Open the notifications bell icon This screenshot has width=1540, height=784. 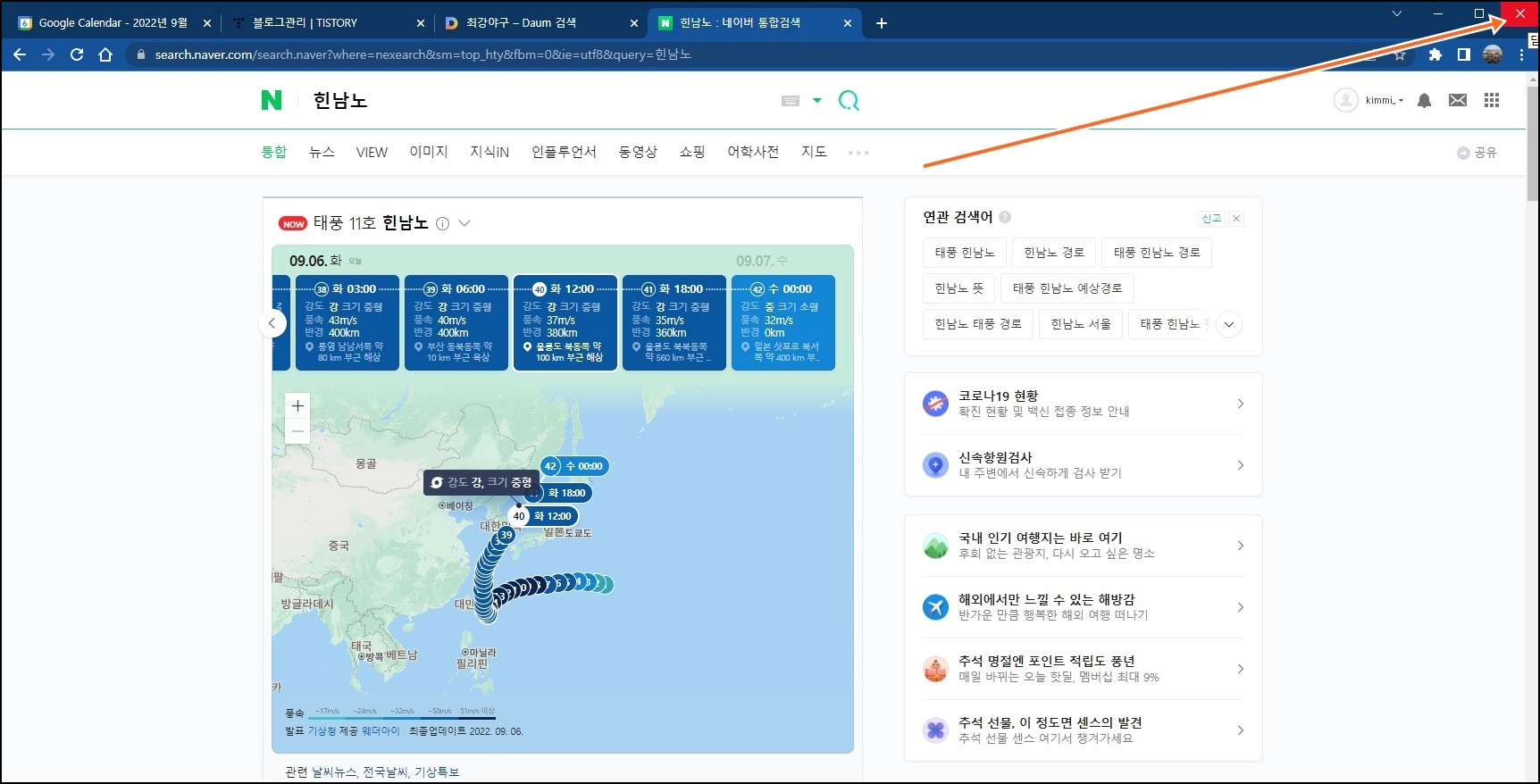pos(1425,100)
